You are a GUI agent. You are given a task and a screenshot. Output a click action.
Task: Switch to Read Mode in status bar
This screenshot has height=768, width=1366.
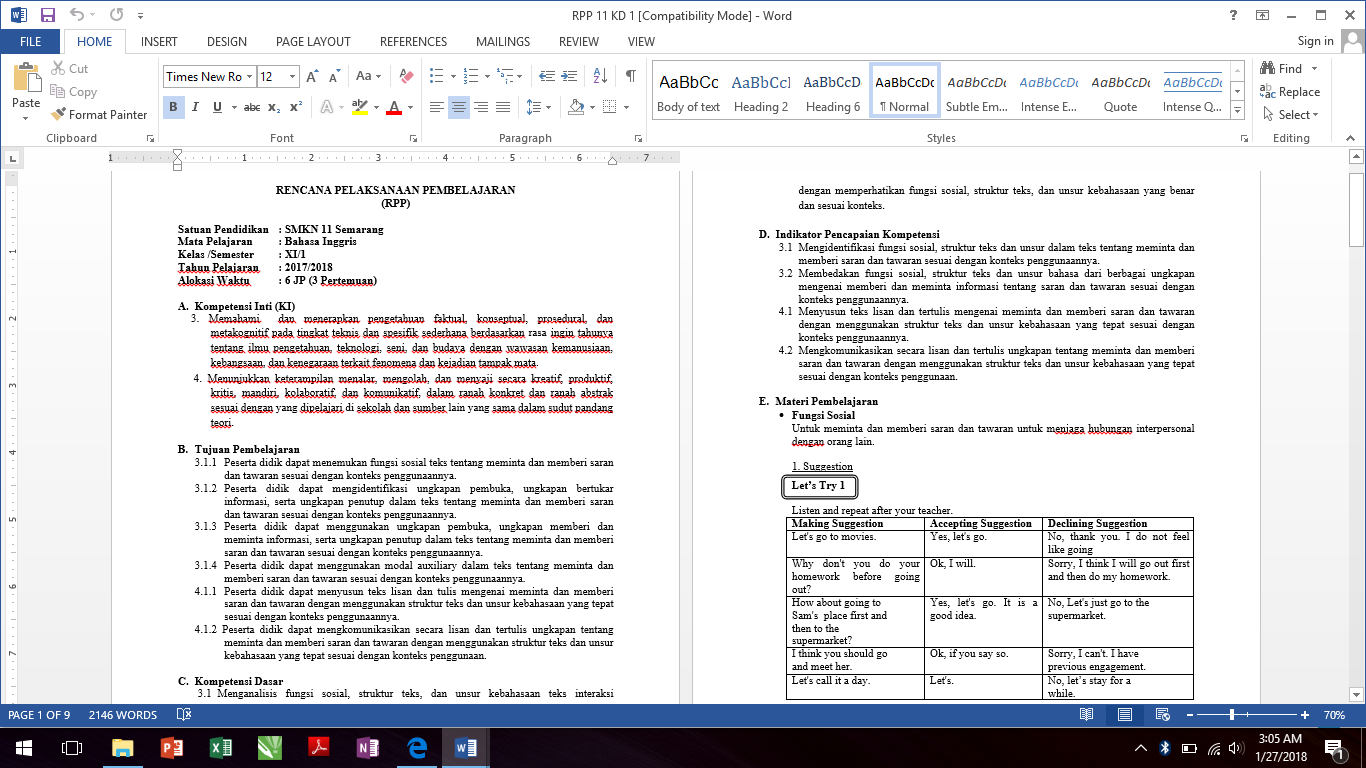tap(1085, 715)
